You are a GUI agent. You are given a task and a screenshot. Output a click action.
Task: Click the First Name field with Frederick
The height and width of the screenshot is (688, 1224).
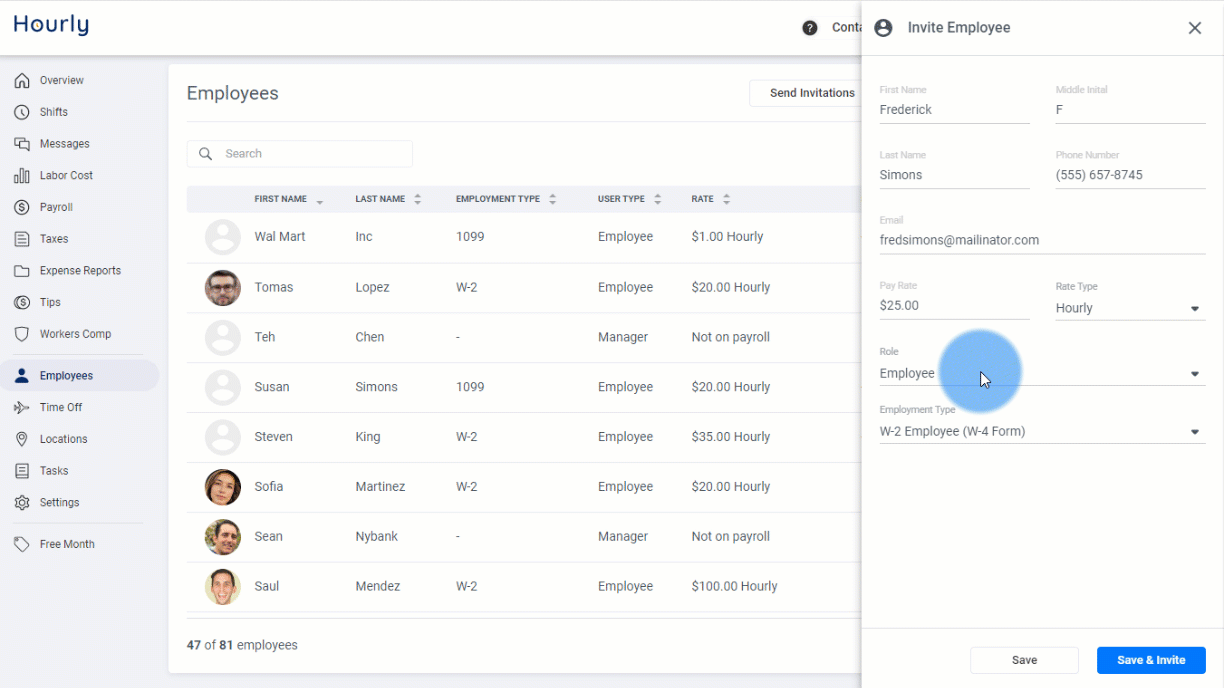tap(955, 110)
